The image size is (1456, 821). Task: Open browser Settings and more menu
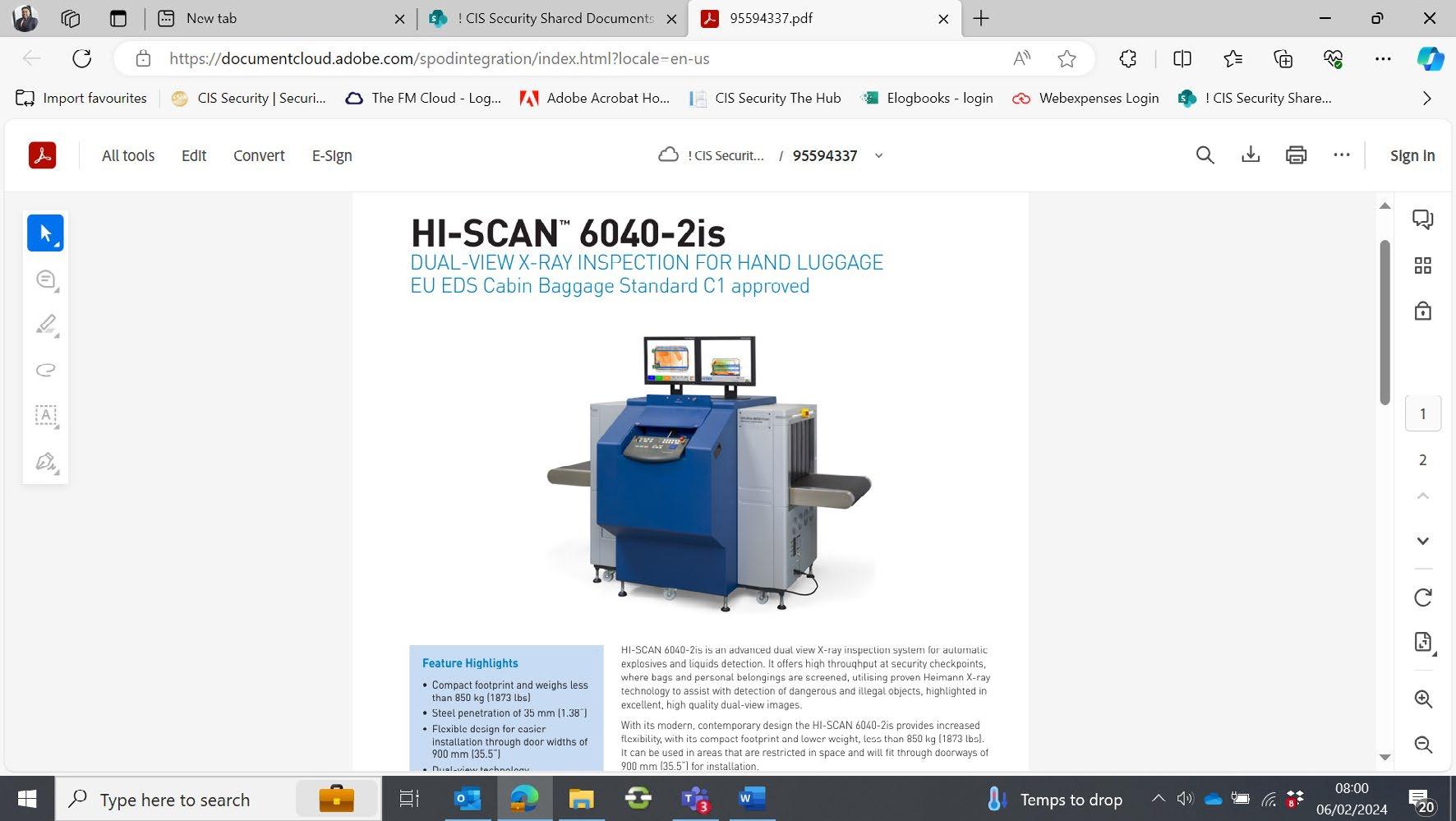click(x=1383, y=58)
